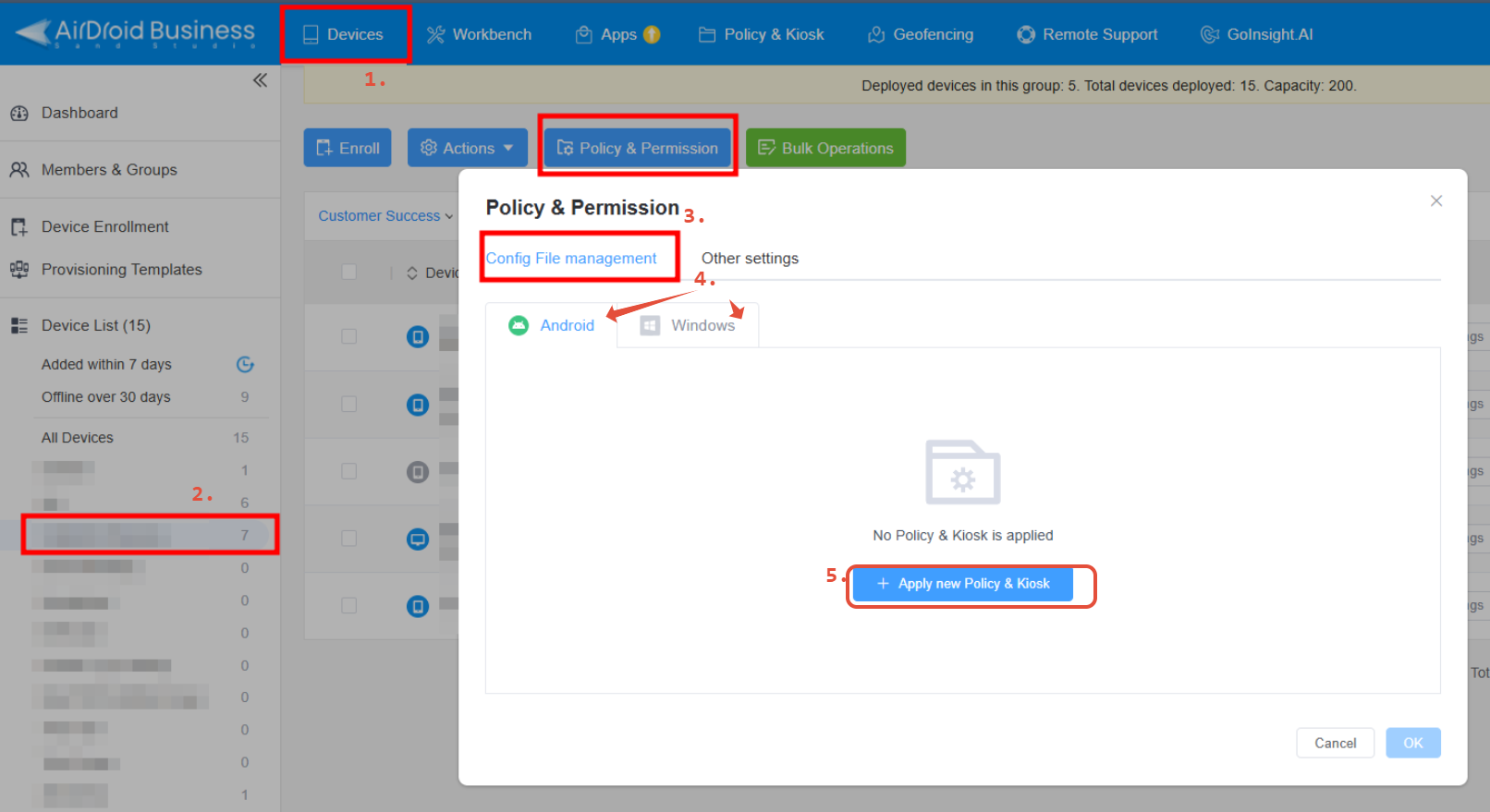Image resolution: width=1490 pixels, height=812 pixels.
Task: Select the Offline over 30 days filter
Action: coord(105,397)
